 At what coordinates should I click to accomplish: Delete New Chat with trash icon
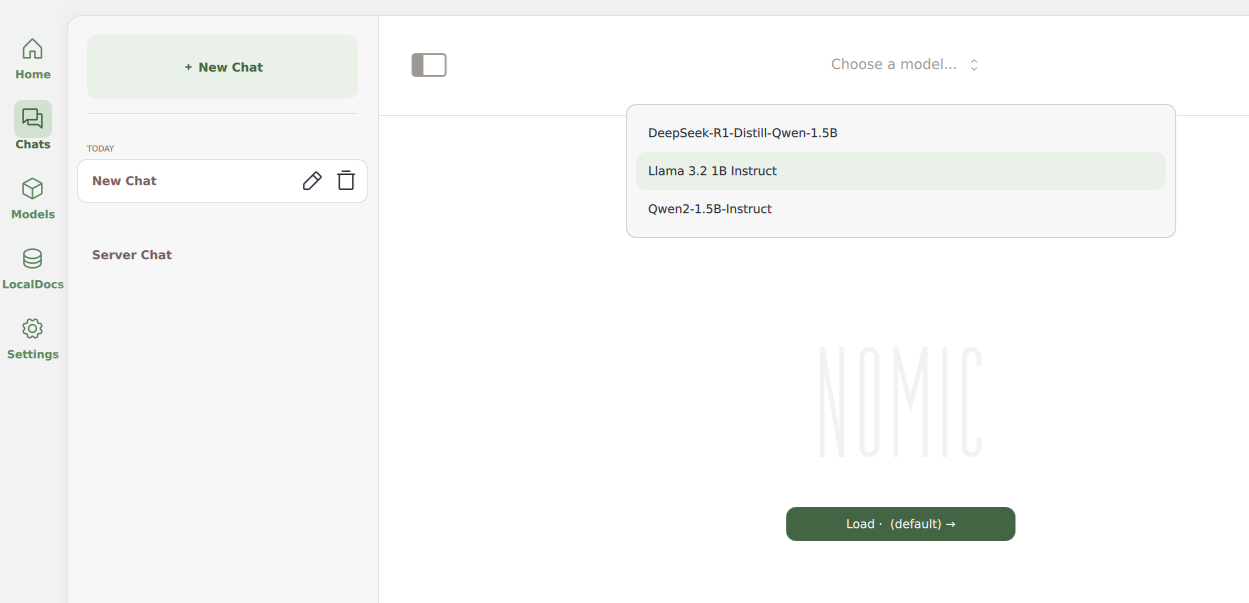346,181
